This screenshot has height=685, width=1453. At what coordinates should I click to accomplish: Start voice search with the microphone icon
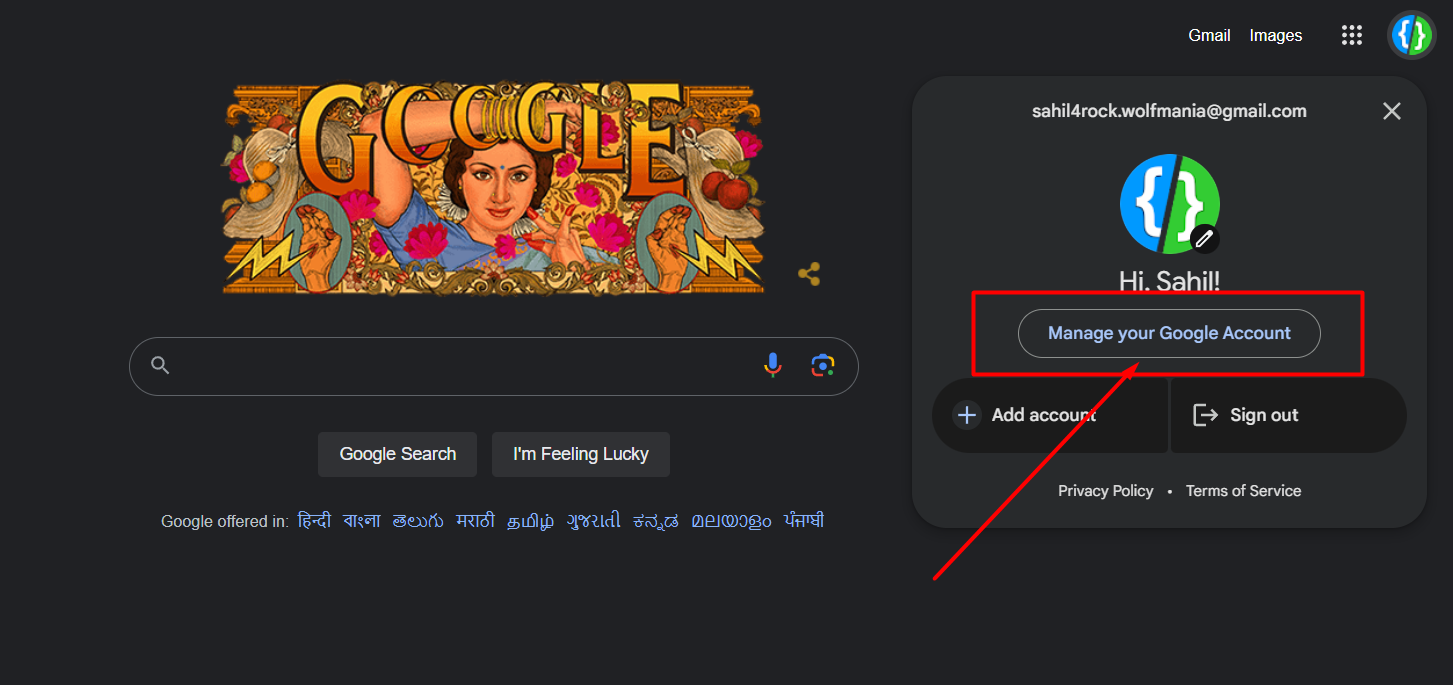(772, 365)
